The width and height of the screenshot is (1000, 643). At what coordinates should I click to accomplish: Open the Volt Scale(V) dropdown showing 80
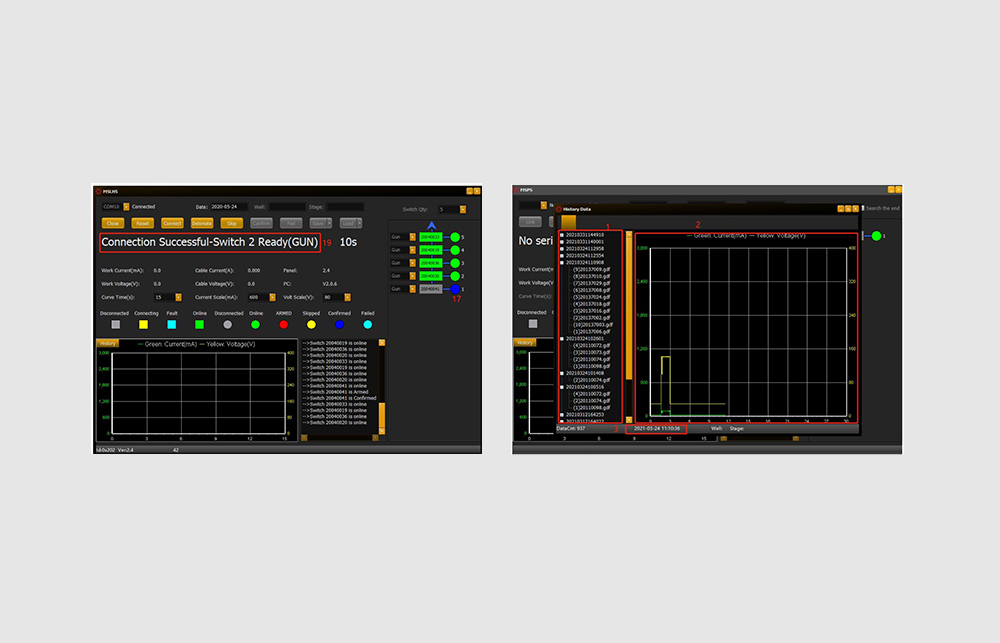pos(347,297)
